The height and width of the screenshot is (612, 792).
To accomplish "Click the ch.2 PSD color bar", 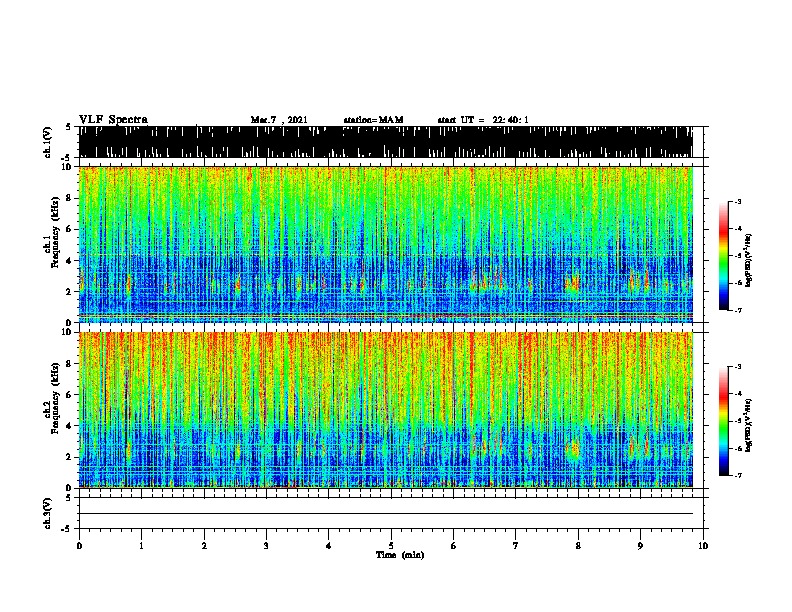I will click(724, 421).
